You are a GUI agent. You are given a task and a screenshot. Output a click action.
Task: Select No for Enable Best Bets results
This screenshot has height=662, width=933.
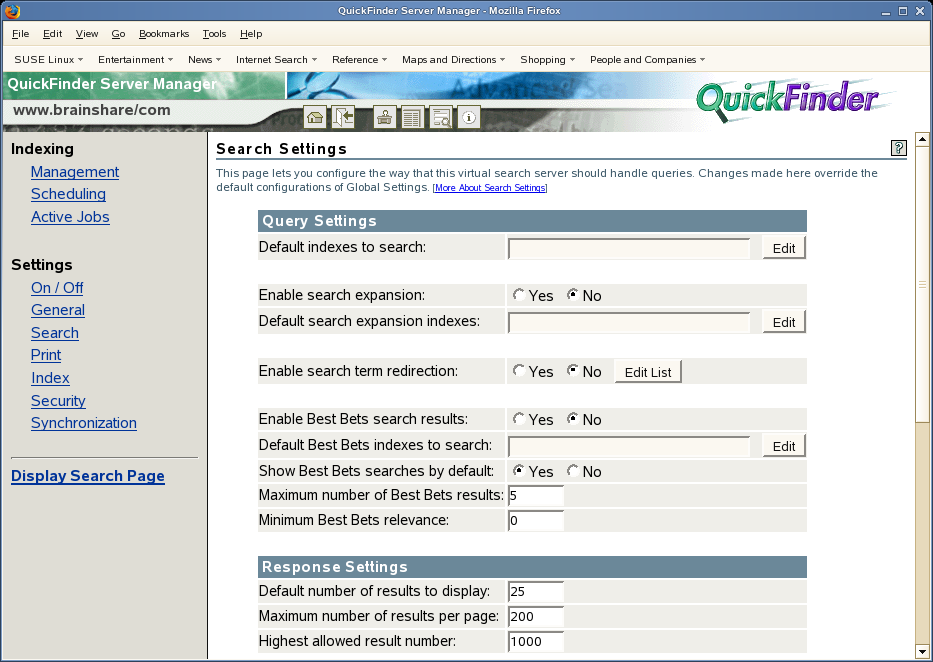(572, 419)
